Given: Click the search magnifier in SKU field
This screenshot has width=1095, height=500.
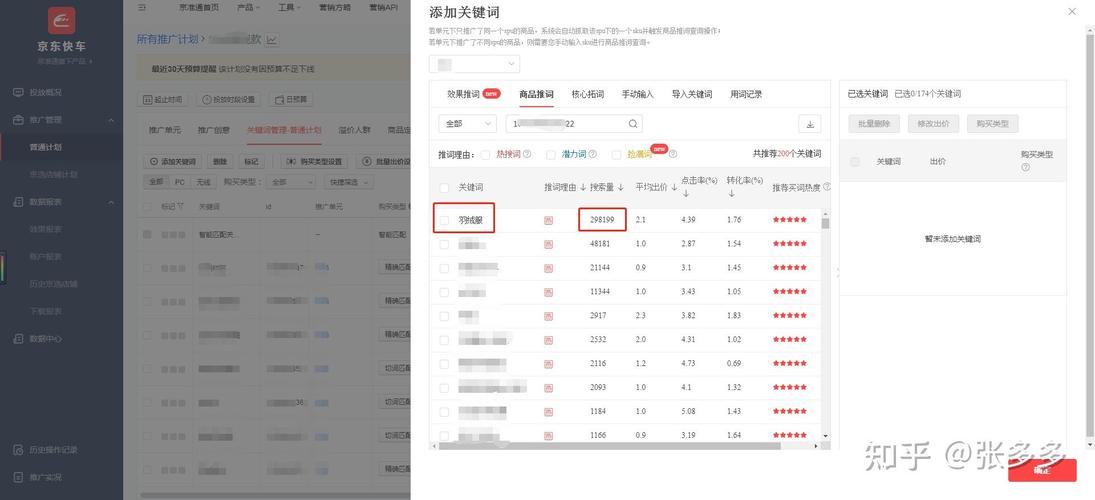Looking at the screenshot, I should (633, 124).
